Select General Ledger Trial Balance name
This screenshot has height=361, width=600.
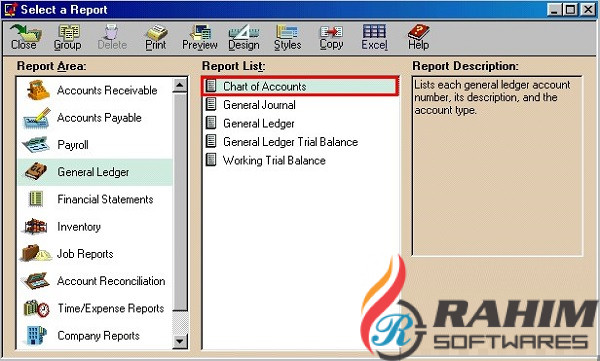pos(290,142)
